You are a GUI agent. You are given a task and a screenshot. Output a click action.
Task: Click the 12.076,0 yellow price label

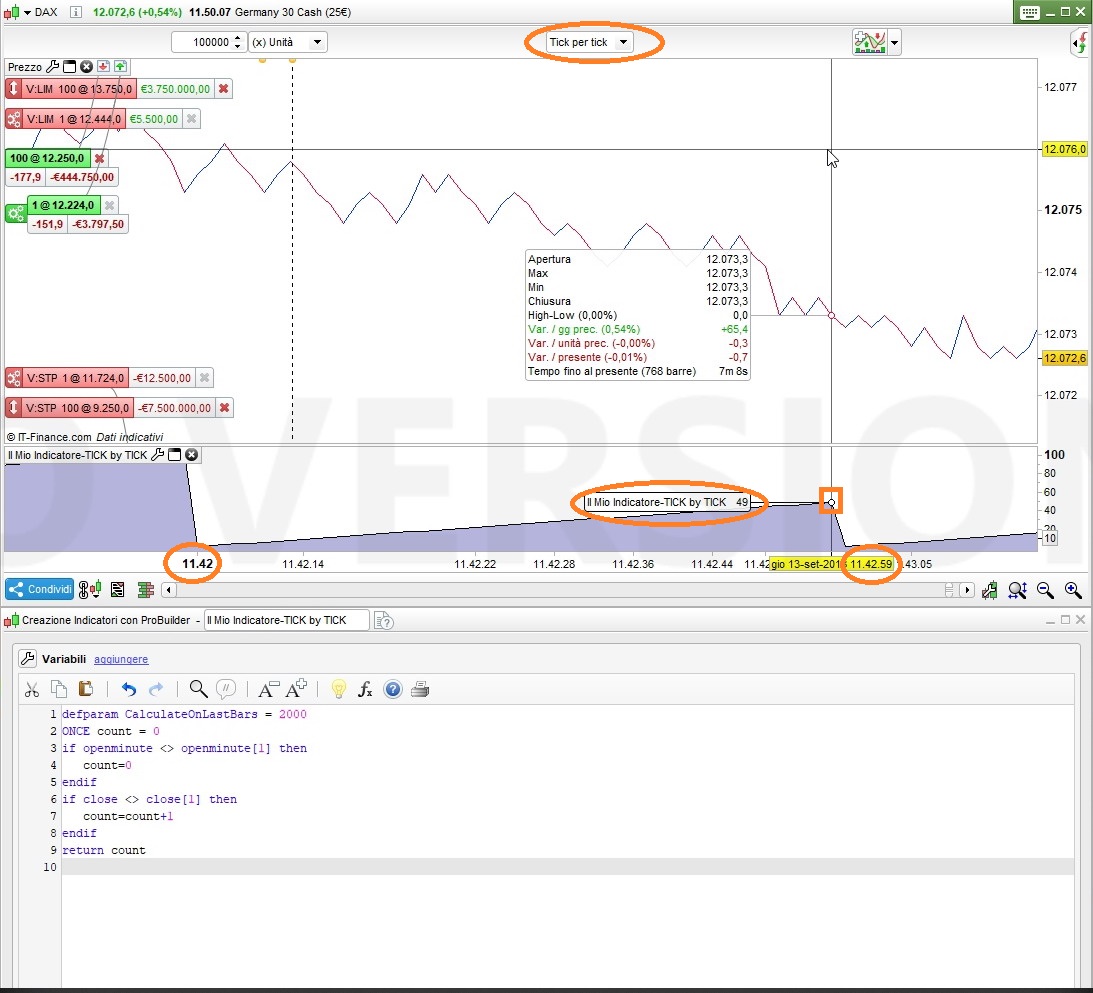(1064, 149)
